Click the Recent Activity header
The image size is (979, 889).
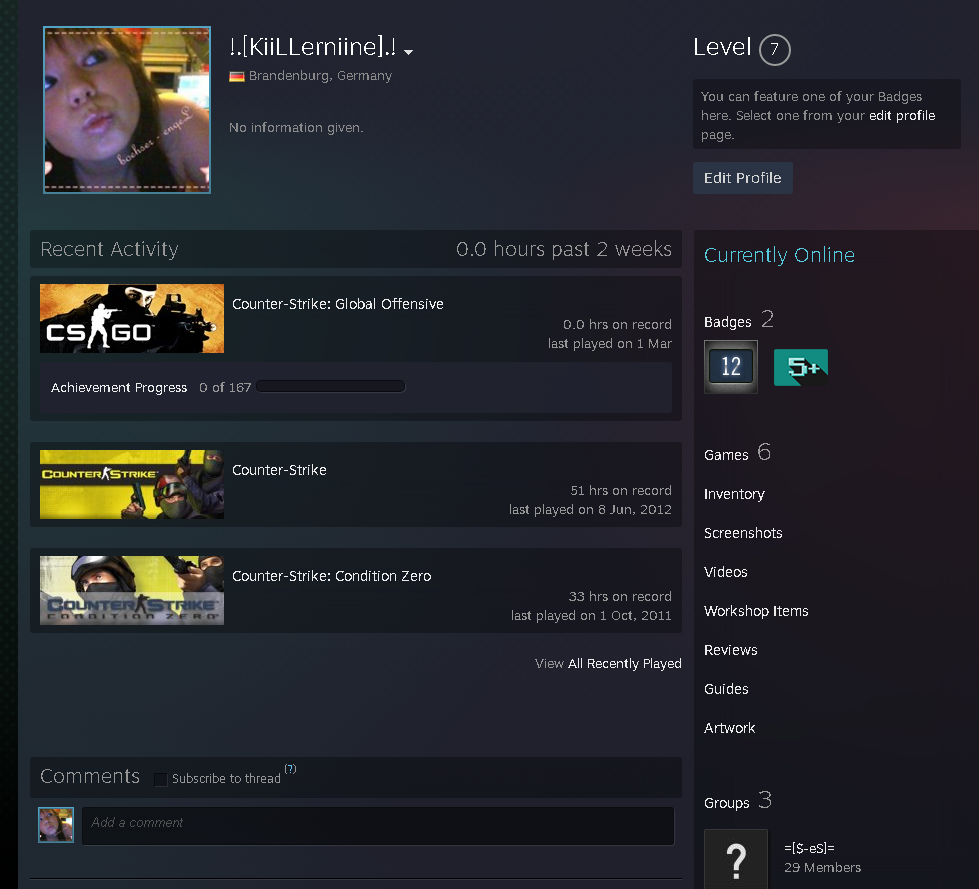(x=109, y=249)
